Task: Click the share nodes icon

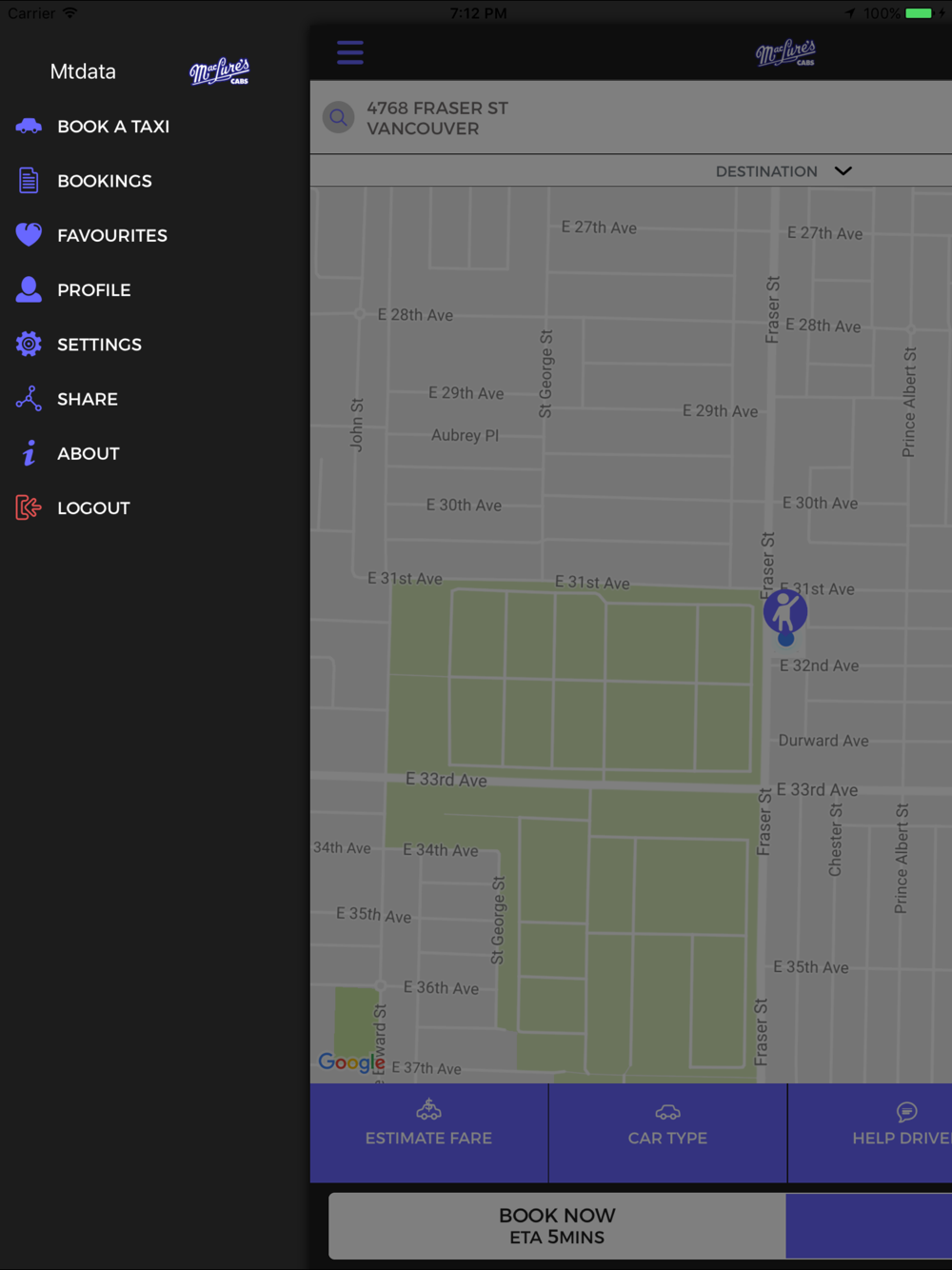Action: pos(29,398)
